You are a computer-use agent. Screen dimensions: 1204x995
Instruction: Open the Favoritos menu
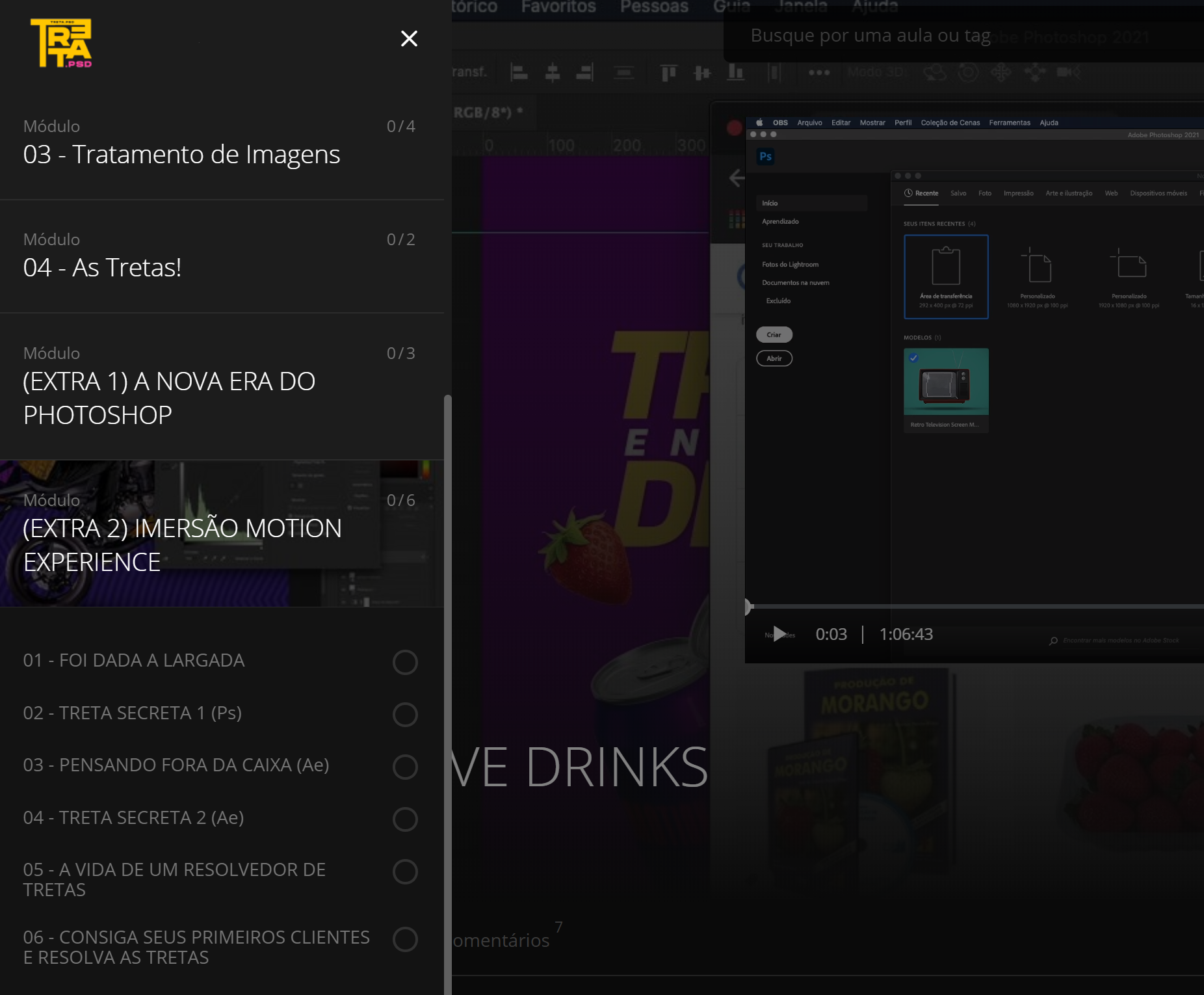tap(558, 7)
